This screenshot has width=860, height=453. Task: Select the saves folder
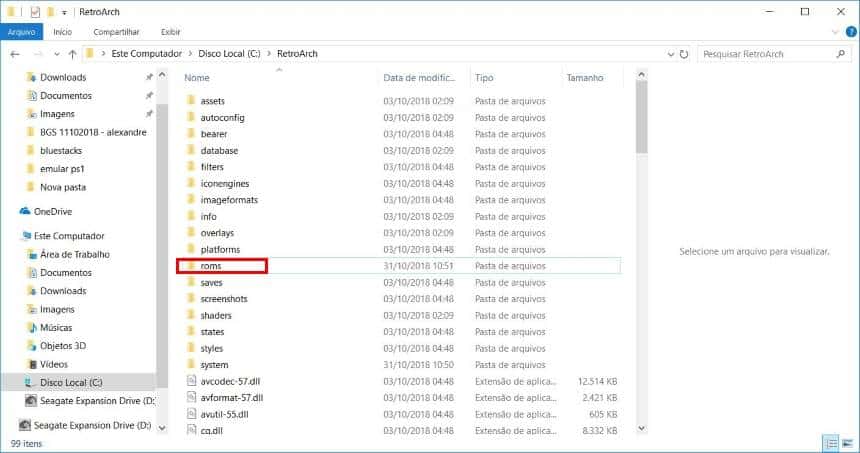pos(211,282)
